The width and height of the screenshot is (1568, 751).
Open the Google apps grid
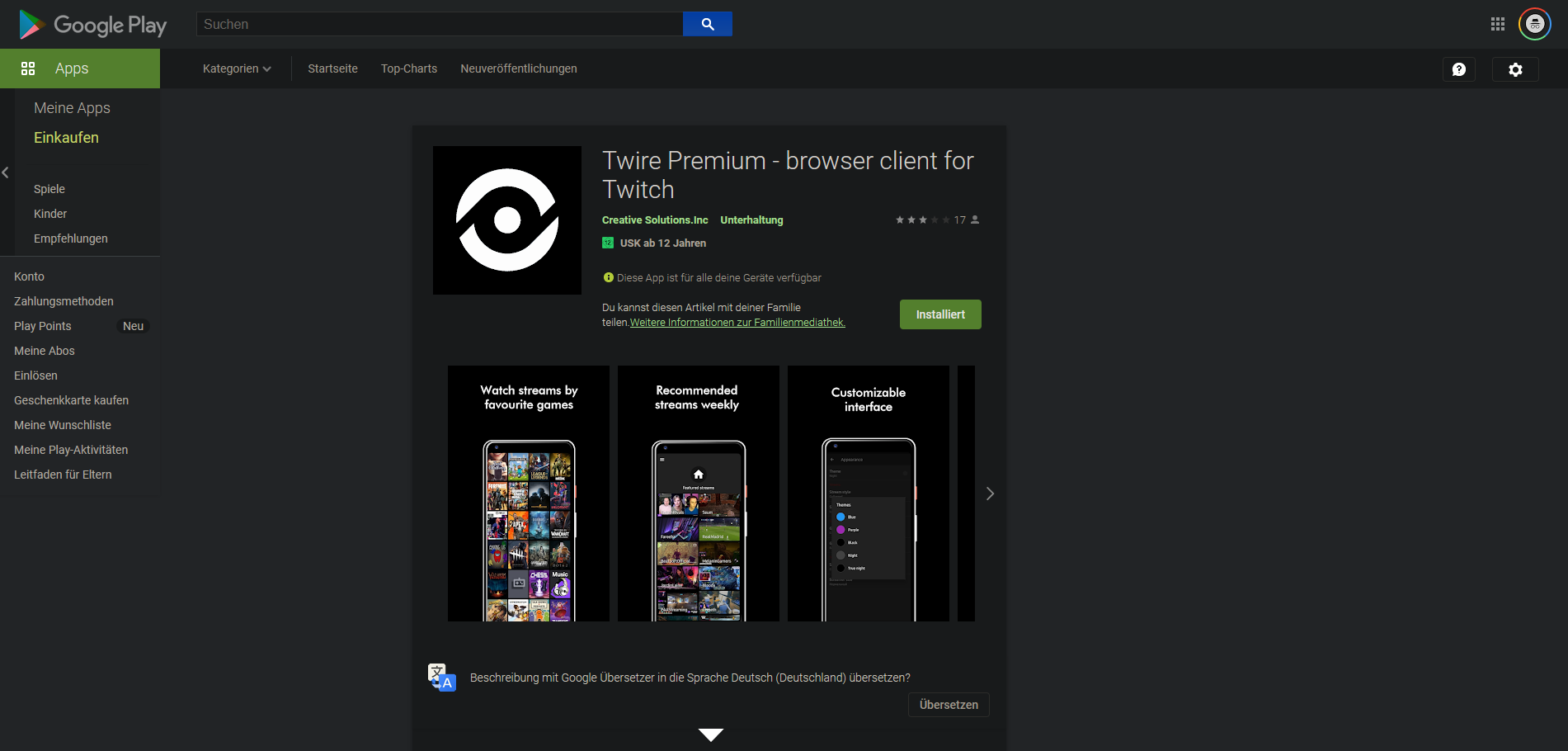pos(1497,23)
